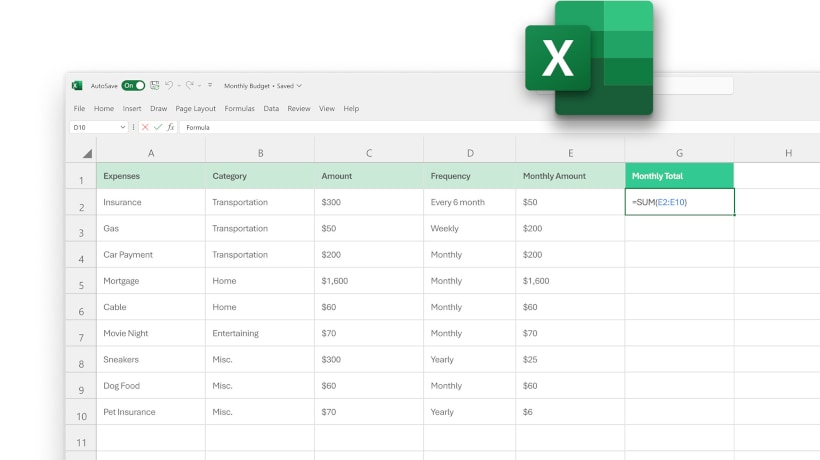Click the cell with =SUM(E2:E10) formula
Image resolution: width=820 pixels, height=460 pixels.
pyautogui.click(x=679, y=202)
